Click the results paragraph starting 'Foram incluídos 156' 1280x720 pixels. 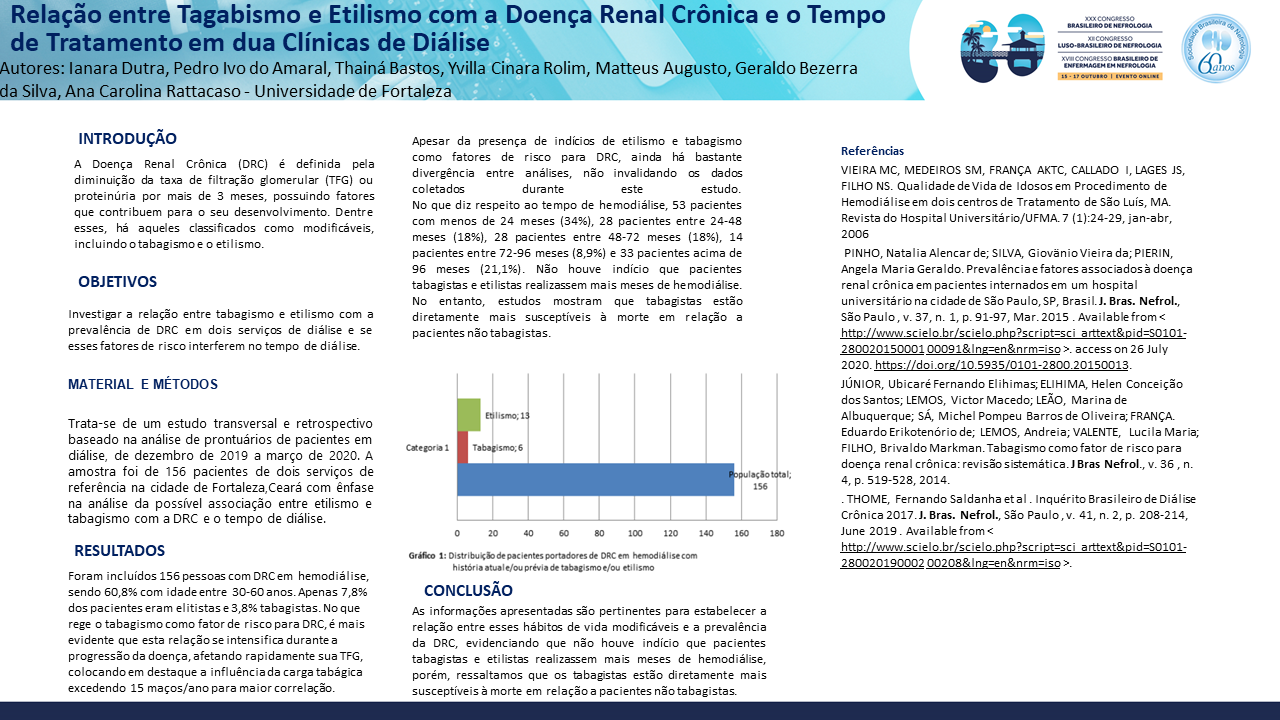tap(219, 632)
